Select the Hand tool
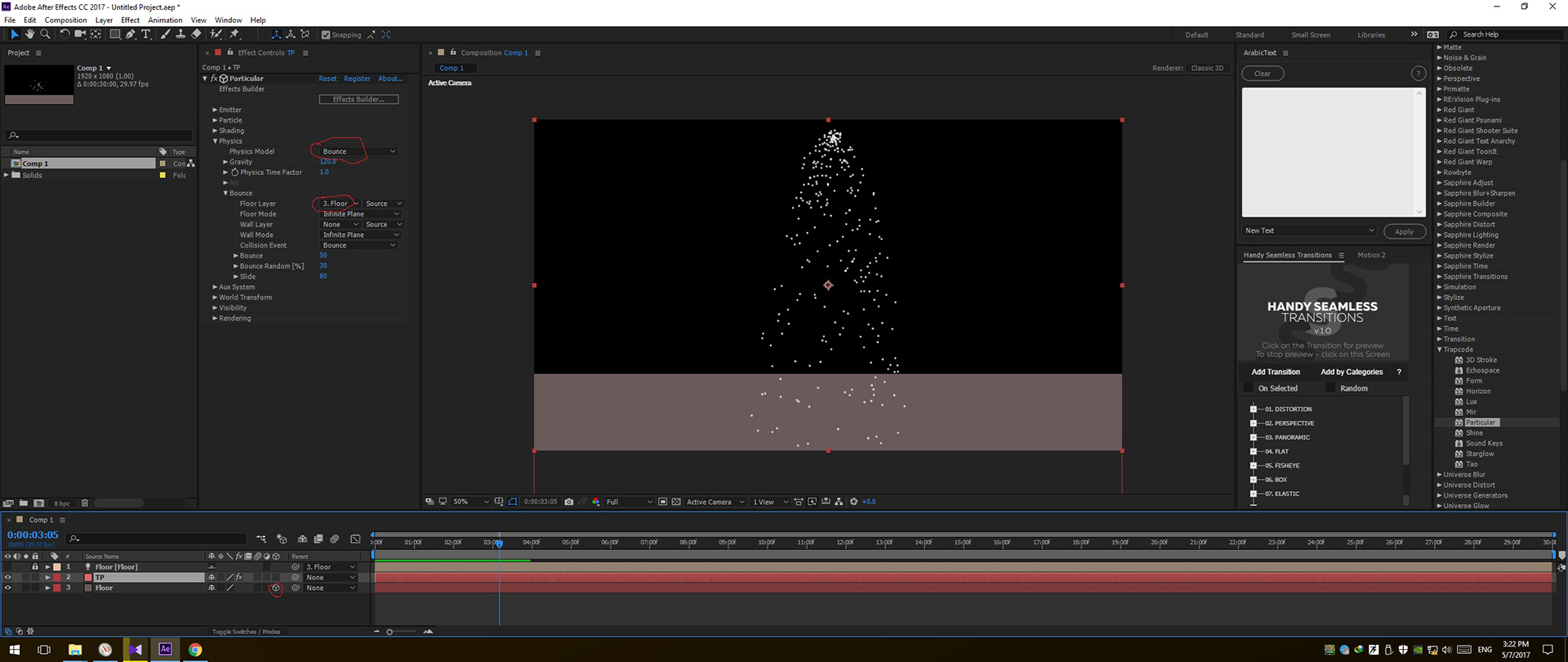The image size is (1568, 662). [29, 34]
